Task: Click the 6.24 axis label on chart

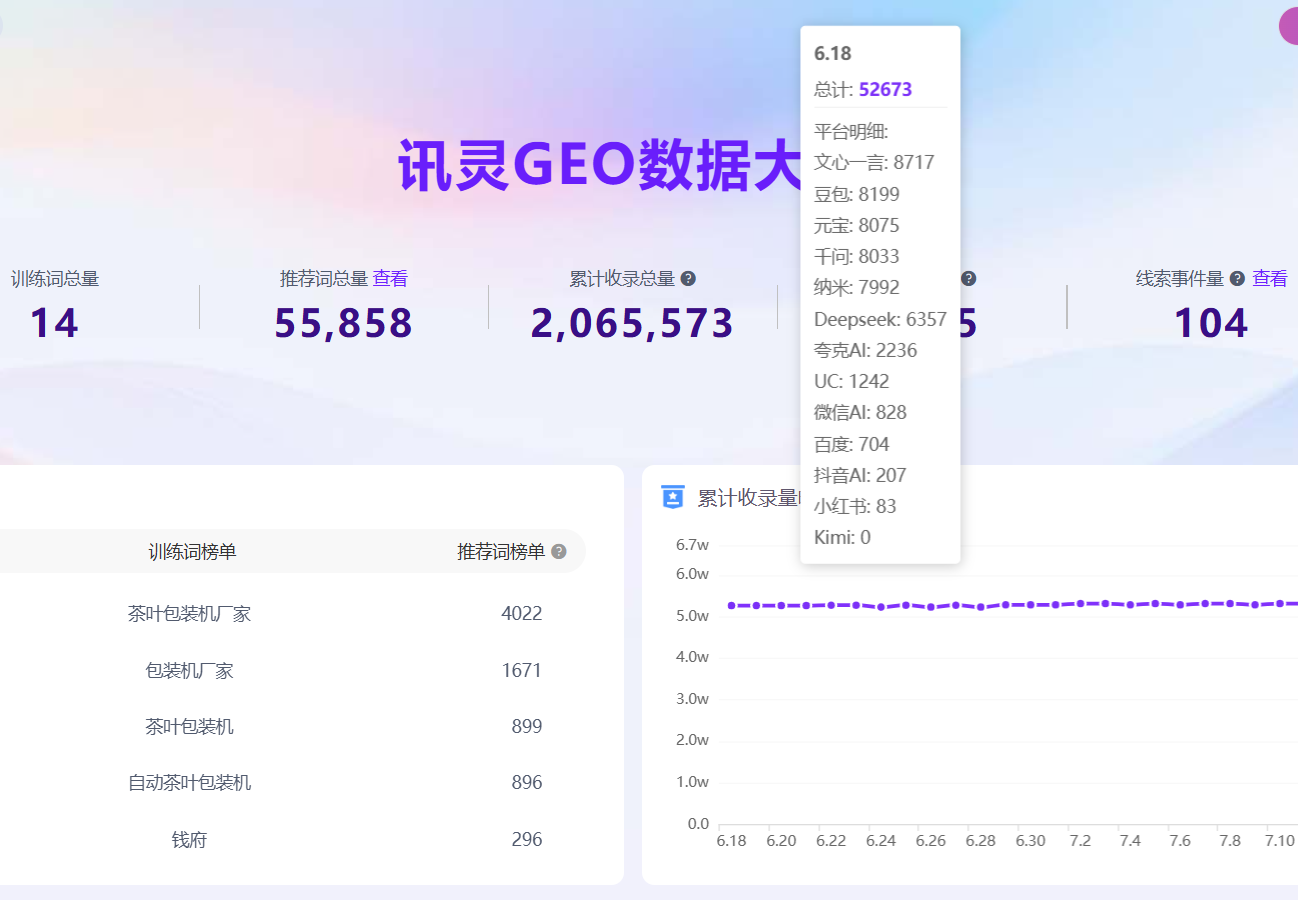Action: pyautogui.click(x=881, y=841)
